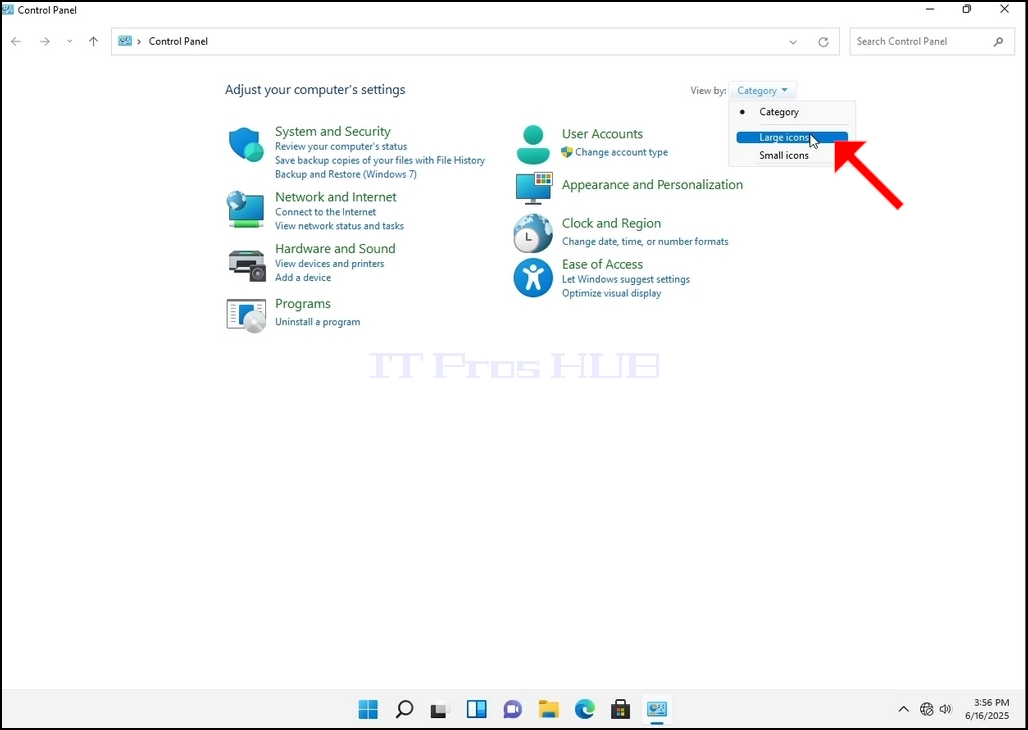Click Uninstall a program

point(317,322)
